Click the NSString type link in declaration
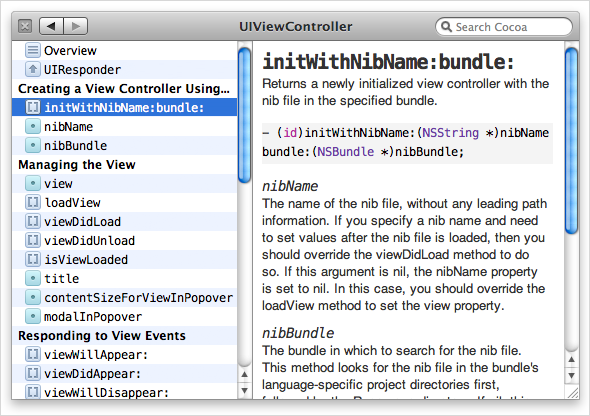Viewport: 590px width, 416px height. (x=450, y=133)
